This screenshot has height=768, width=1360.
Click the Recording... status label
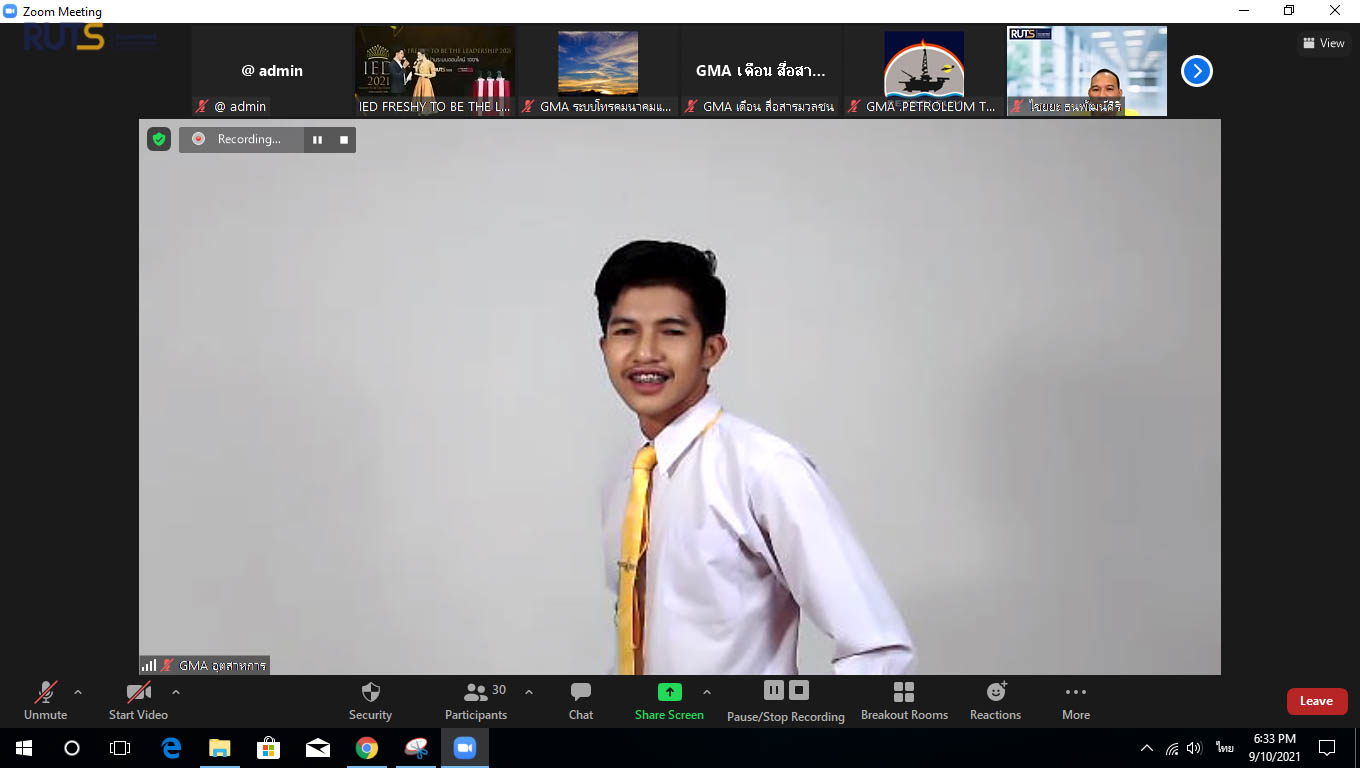(249, 139)
